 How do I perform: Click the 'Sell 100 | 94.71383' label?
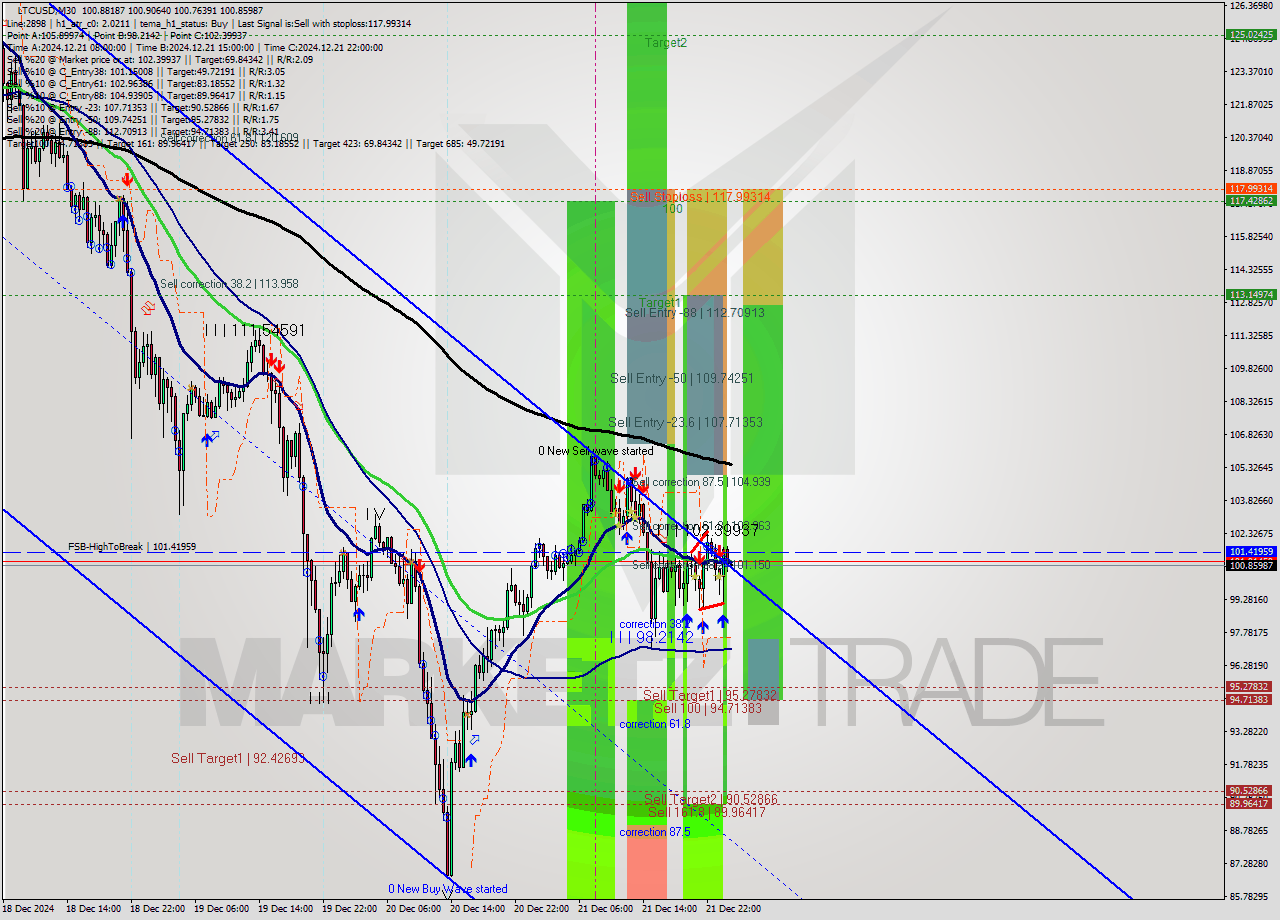(708, 708)
